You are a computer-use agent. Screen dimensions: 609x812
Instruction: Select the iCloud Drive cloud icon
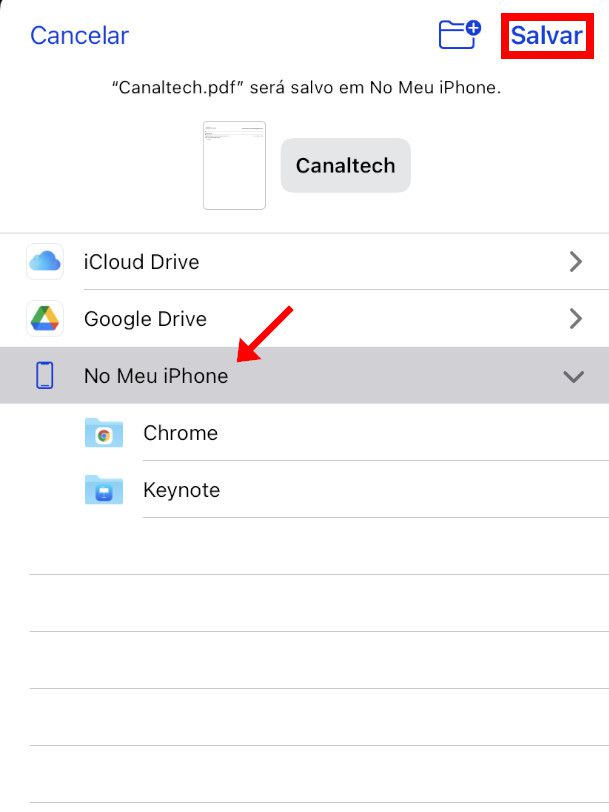pos(45,262)
